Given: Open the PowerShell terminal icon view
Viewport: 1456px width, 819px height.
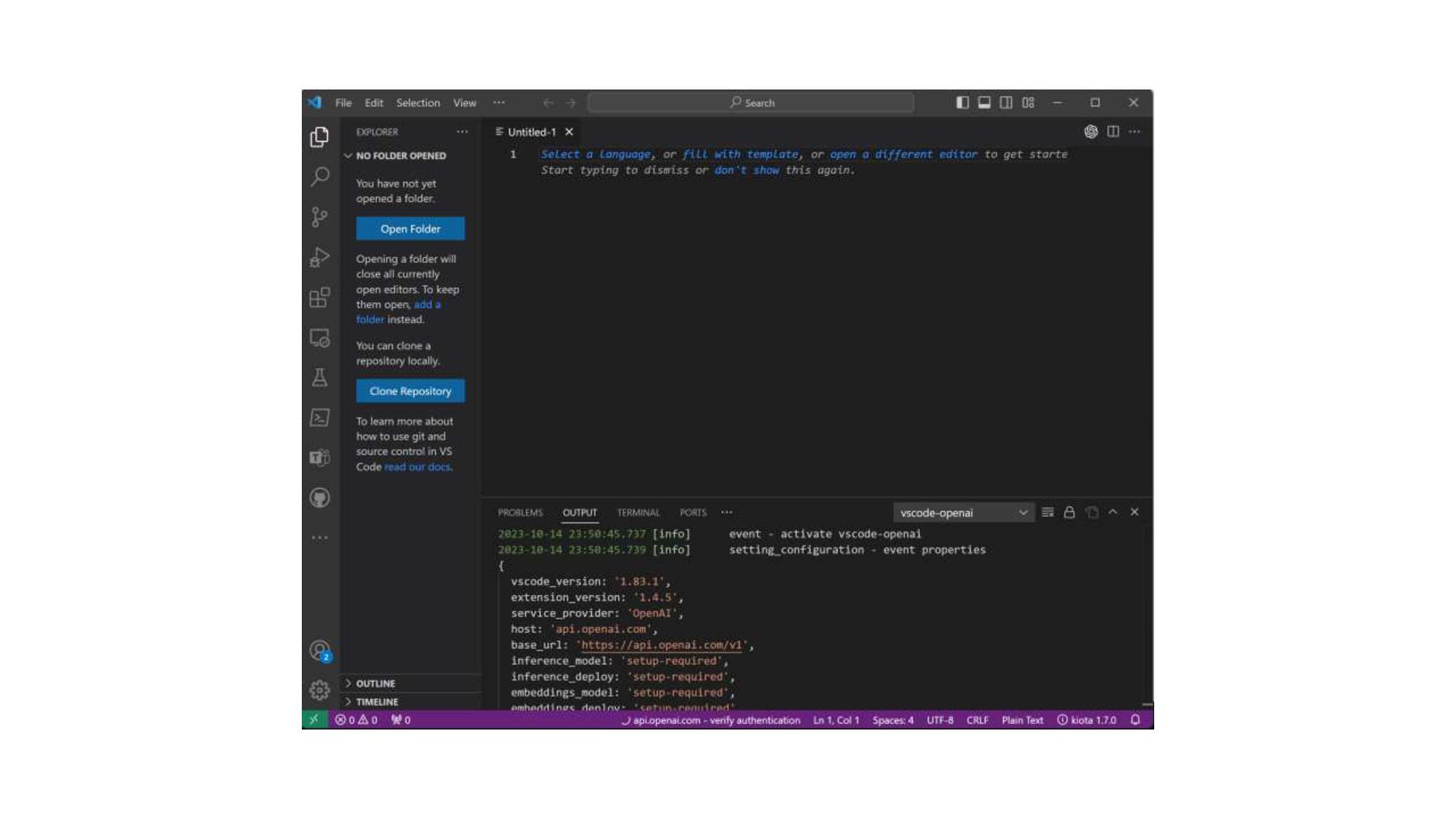Looking at the screenshot, I should (319, 418).
